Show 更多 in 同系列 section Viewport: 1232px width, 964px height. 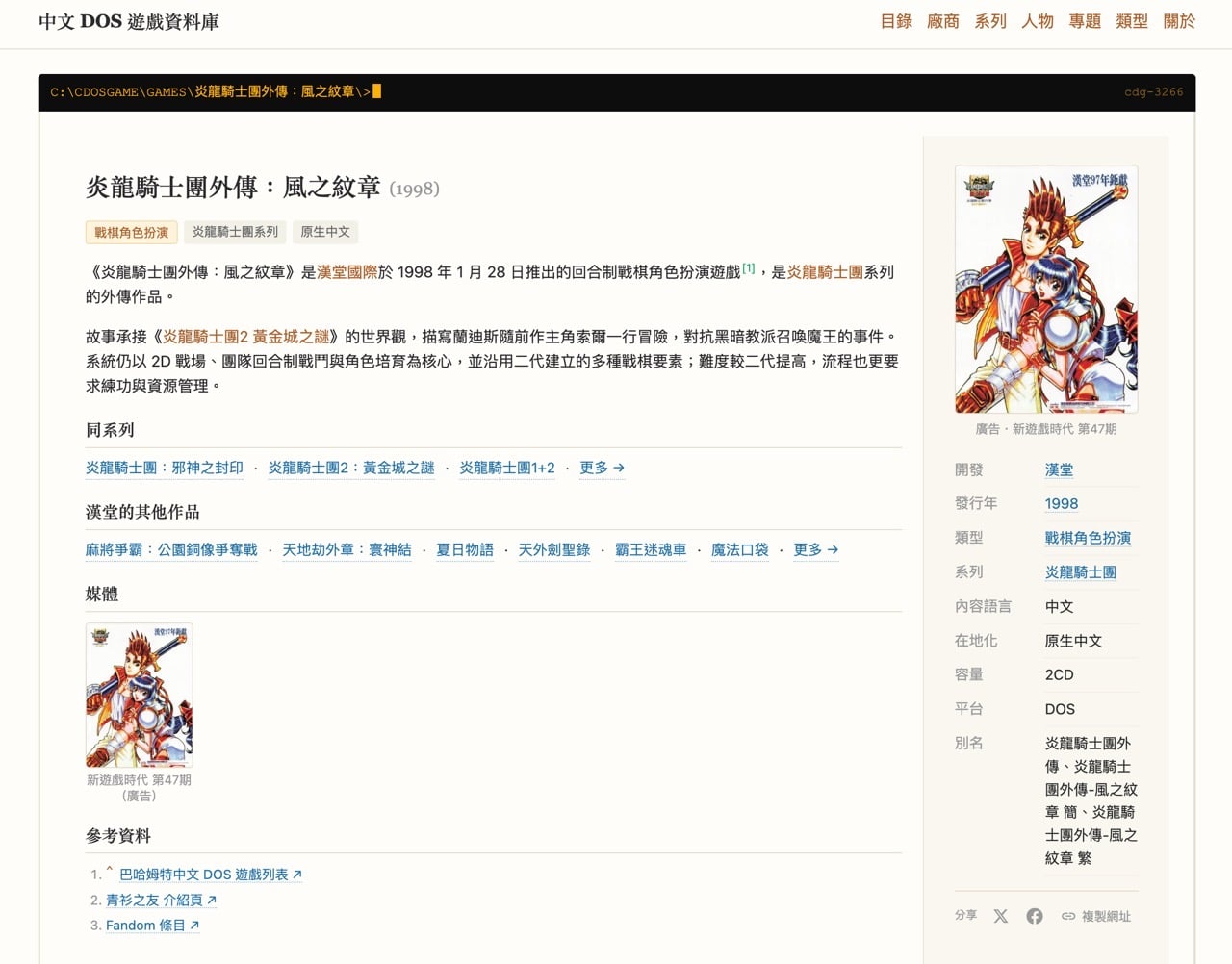pos(602,468)
